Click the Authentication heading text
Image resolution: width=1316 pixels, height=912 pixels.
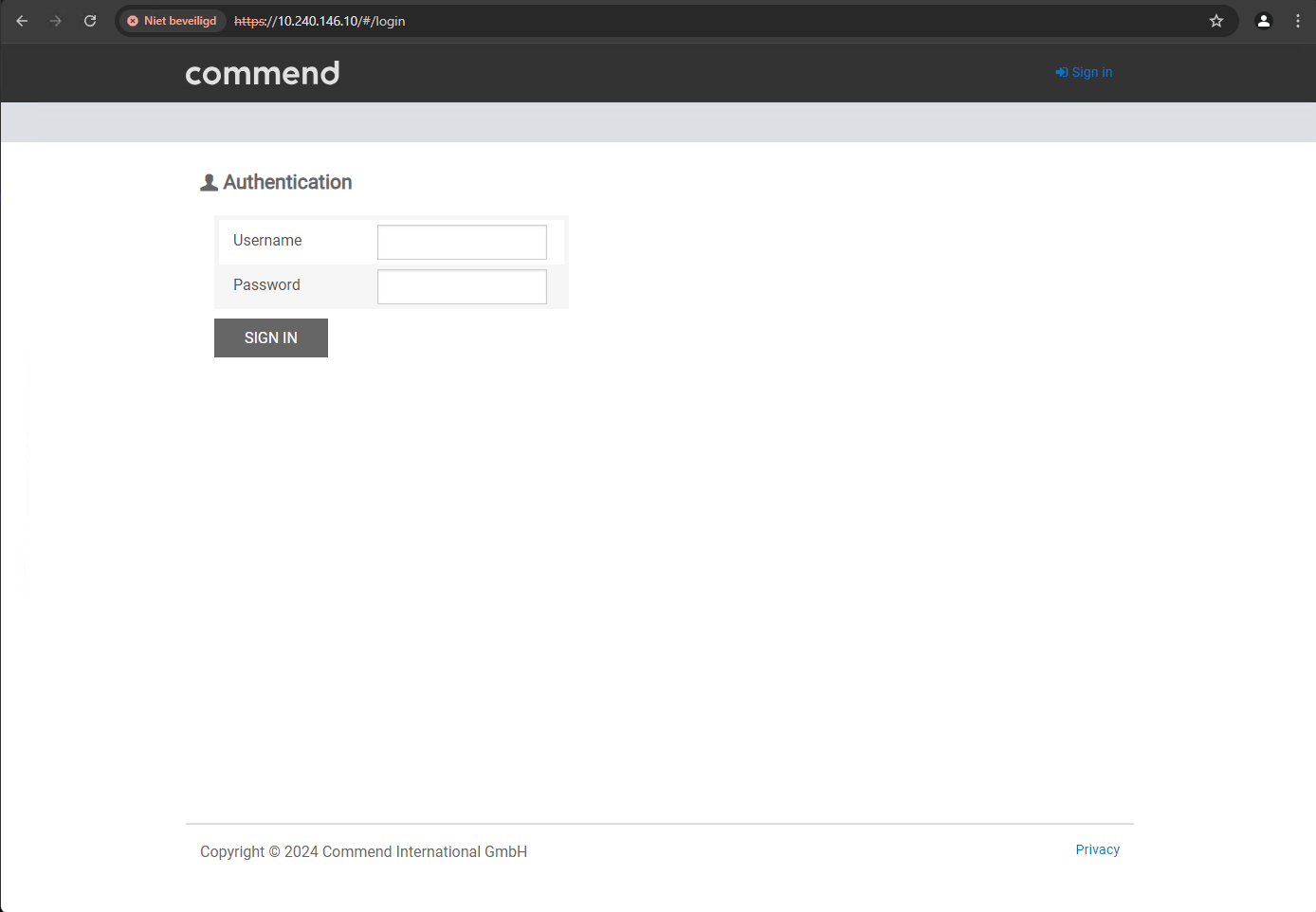tap(287, 182)
